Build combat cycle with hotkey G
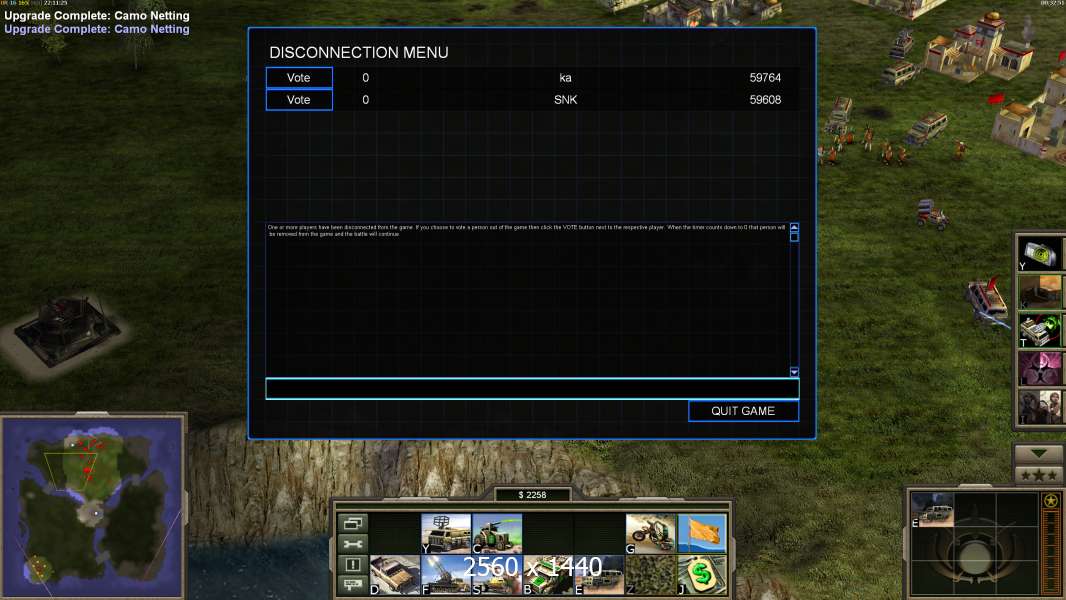1066x600 pixels. coord(651,533)
